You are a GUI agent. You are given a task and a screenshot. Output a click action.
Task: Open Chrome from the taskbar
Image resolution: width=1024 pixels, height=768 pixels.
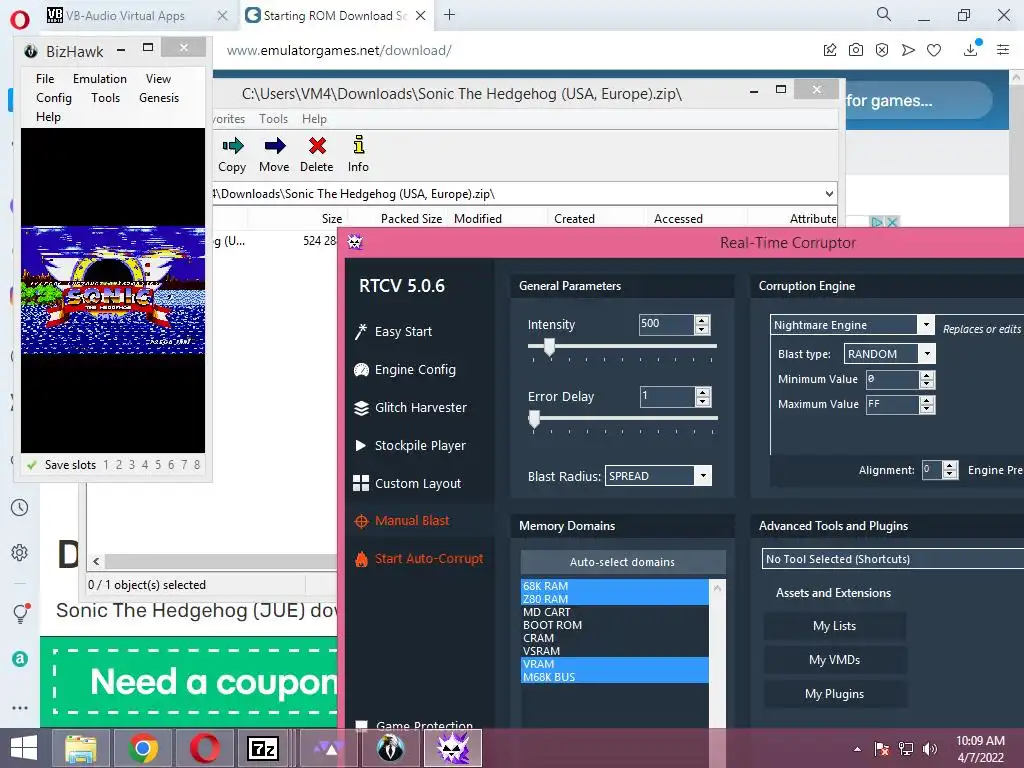pyautogui.click(x=143, y=748)
